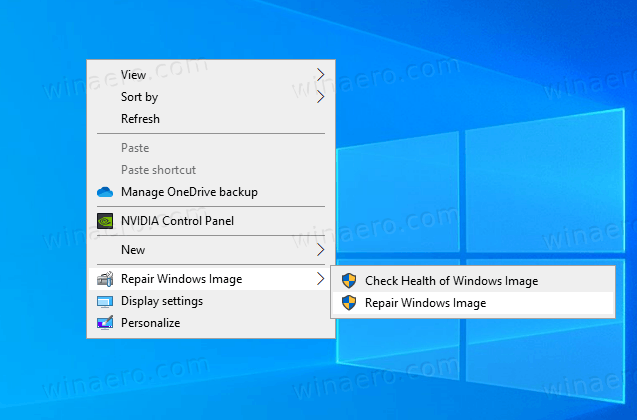Select Repair Windows Image in main menu
Viewport: 637px width, 420px height.
click(x=211, y=279)
